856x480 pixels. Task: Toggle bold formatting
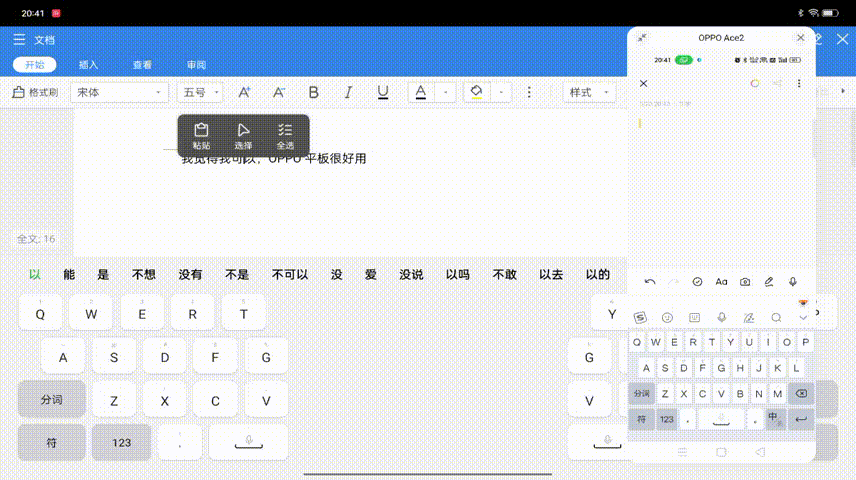coord(313,92)
